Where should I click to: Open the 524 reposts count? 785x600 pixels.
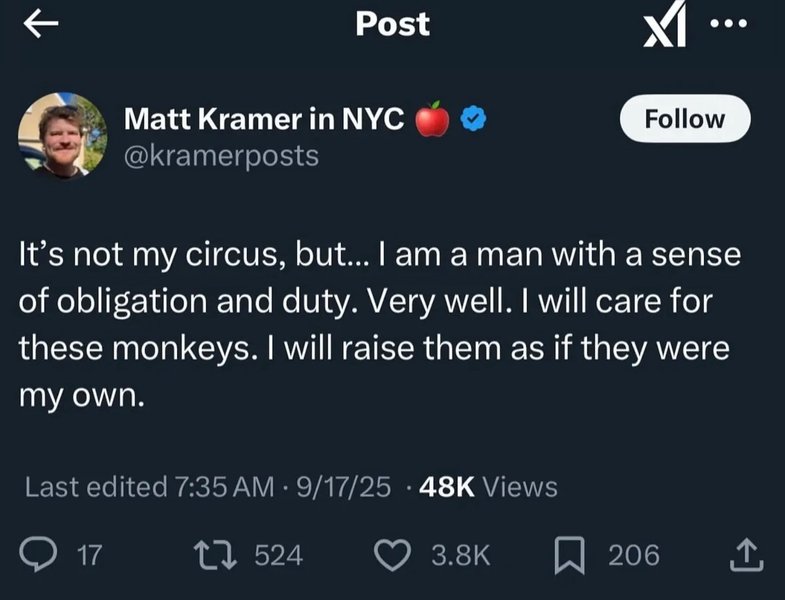279,554
